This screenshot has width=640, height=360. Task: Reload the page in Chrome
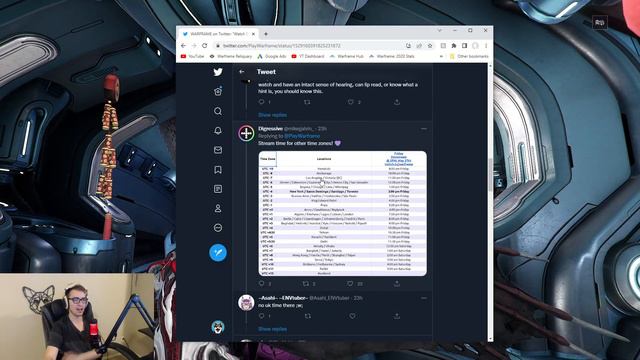(204, 46)
